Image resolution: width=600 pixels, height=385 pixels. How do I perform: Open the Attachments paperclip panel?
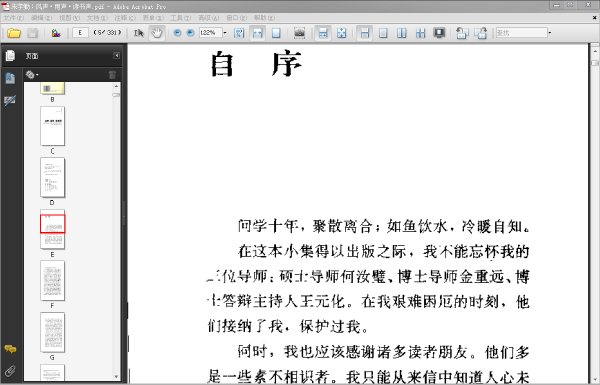point(10,370)
